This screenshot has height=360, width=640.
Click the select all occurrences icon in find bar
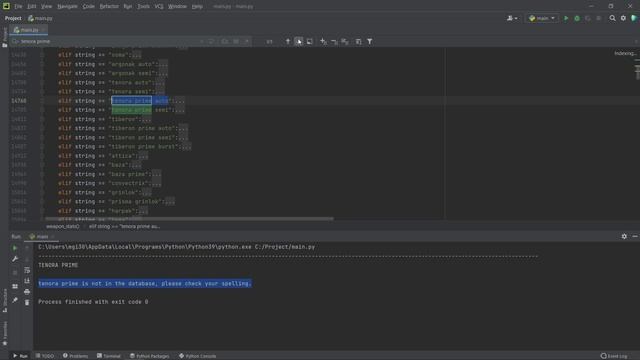[345, 41]
